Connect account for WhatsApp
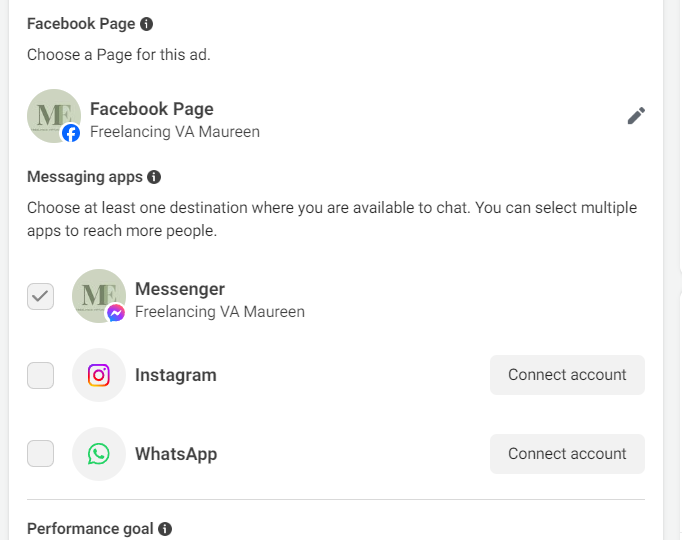This screenshot has width=682, height=540. [567, 454]
